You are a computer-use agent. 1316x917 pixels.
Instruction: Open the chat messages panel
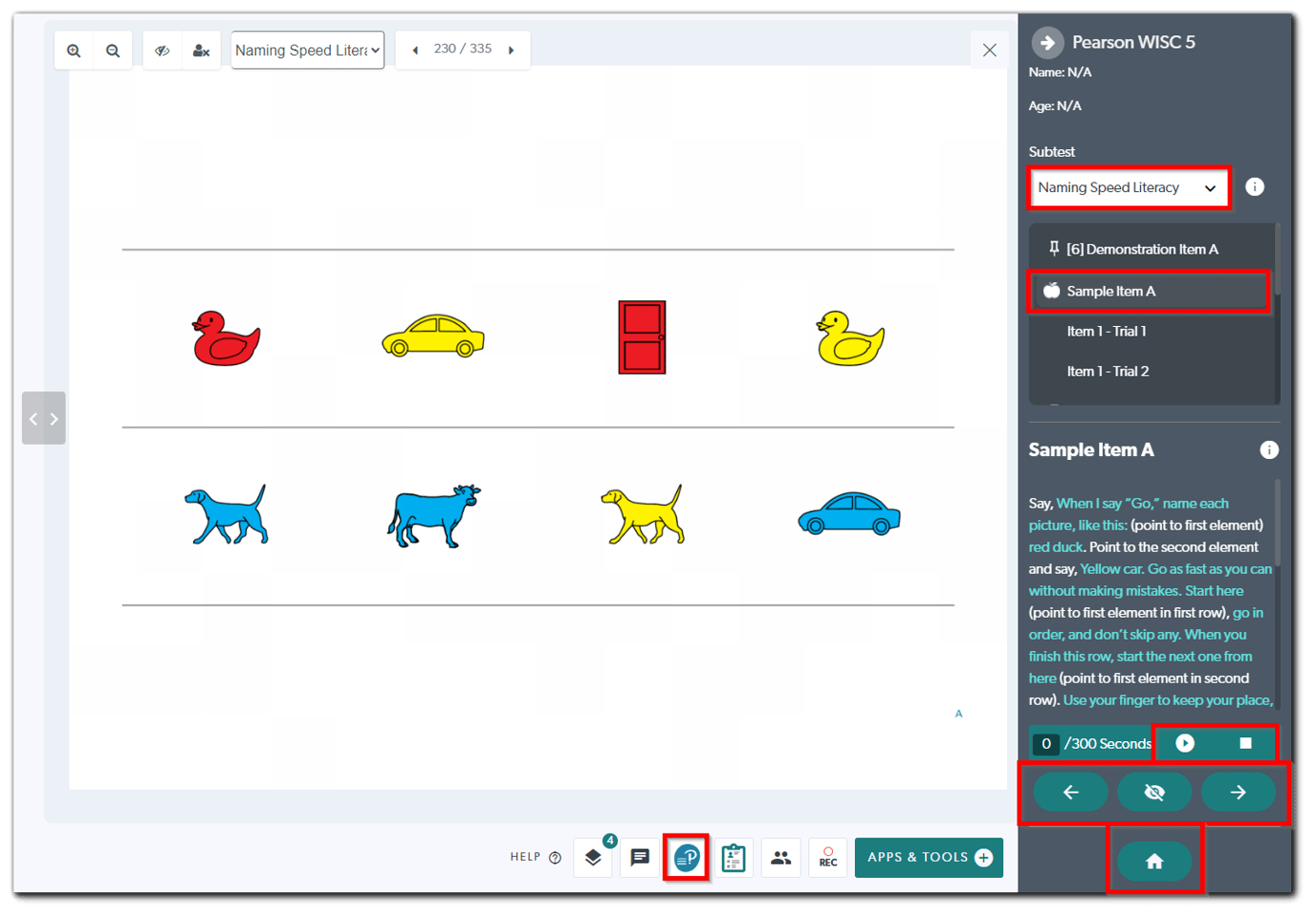(x=640, y=857)
